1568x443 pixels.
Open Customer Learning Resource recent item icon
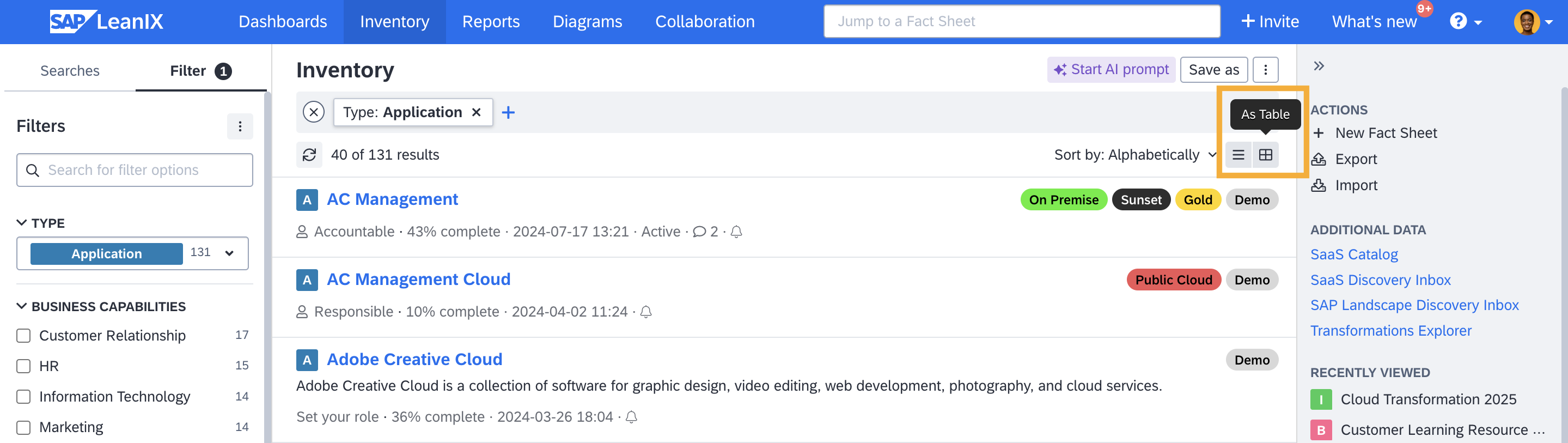coord(1321,430)
